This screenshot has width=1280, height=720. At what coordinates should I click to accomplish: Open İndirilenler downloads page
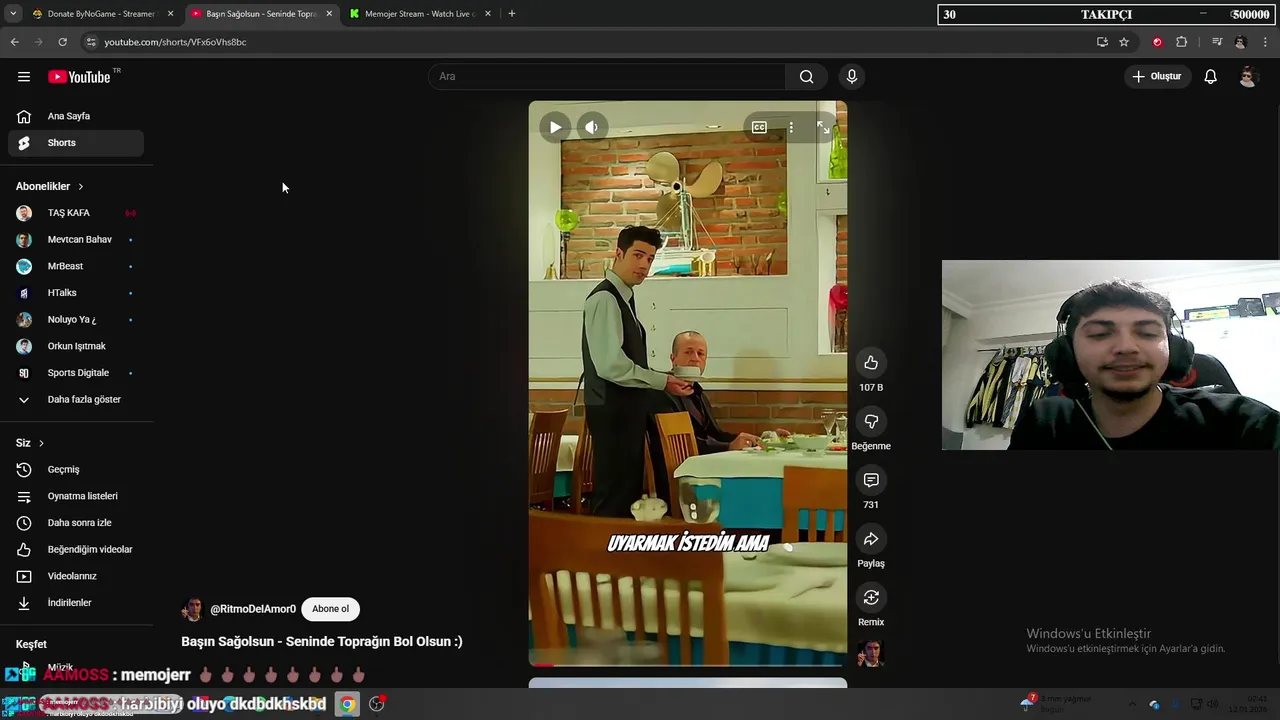point(76,603)
